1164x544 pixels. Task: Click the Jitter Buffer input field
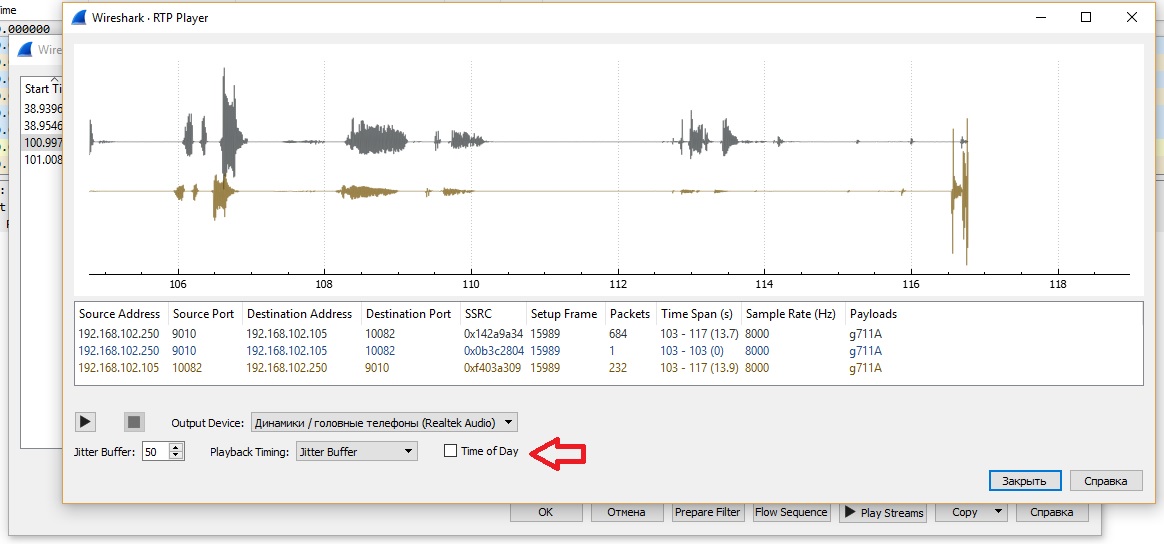point(155,452)
